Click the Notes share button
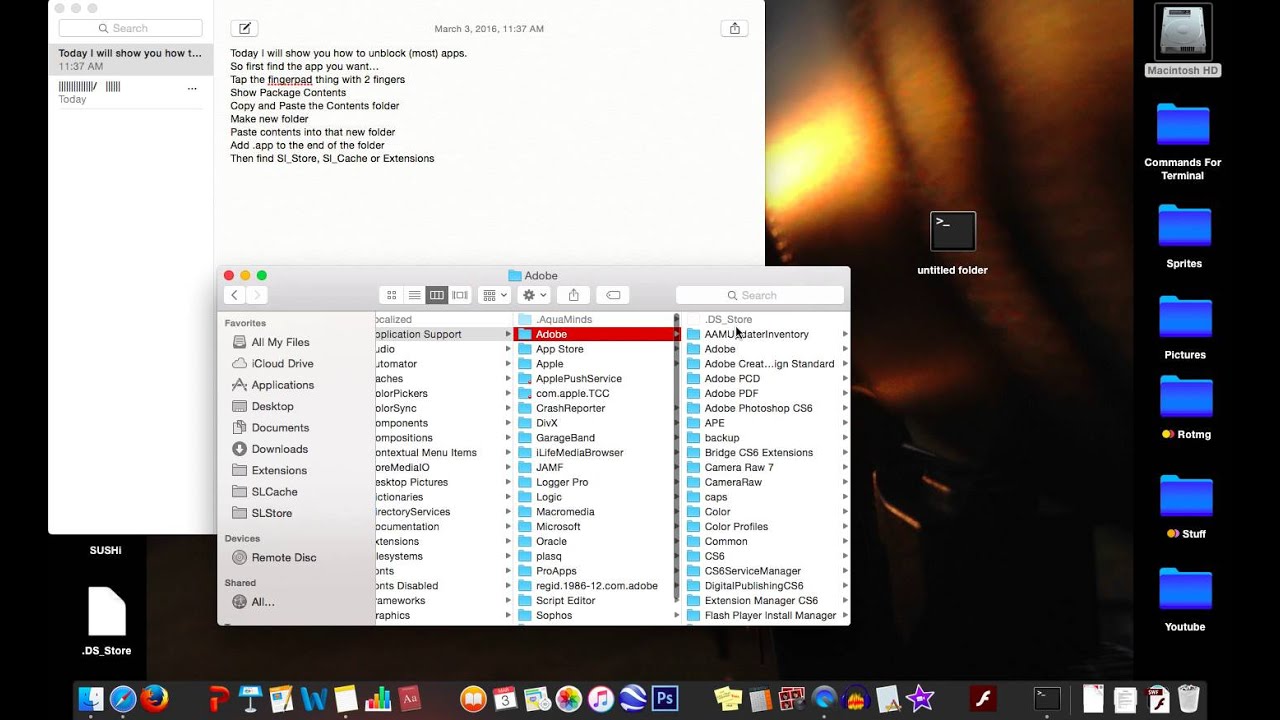1280x720 pixels. click(735, 28)
